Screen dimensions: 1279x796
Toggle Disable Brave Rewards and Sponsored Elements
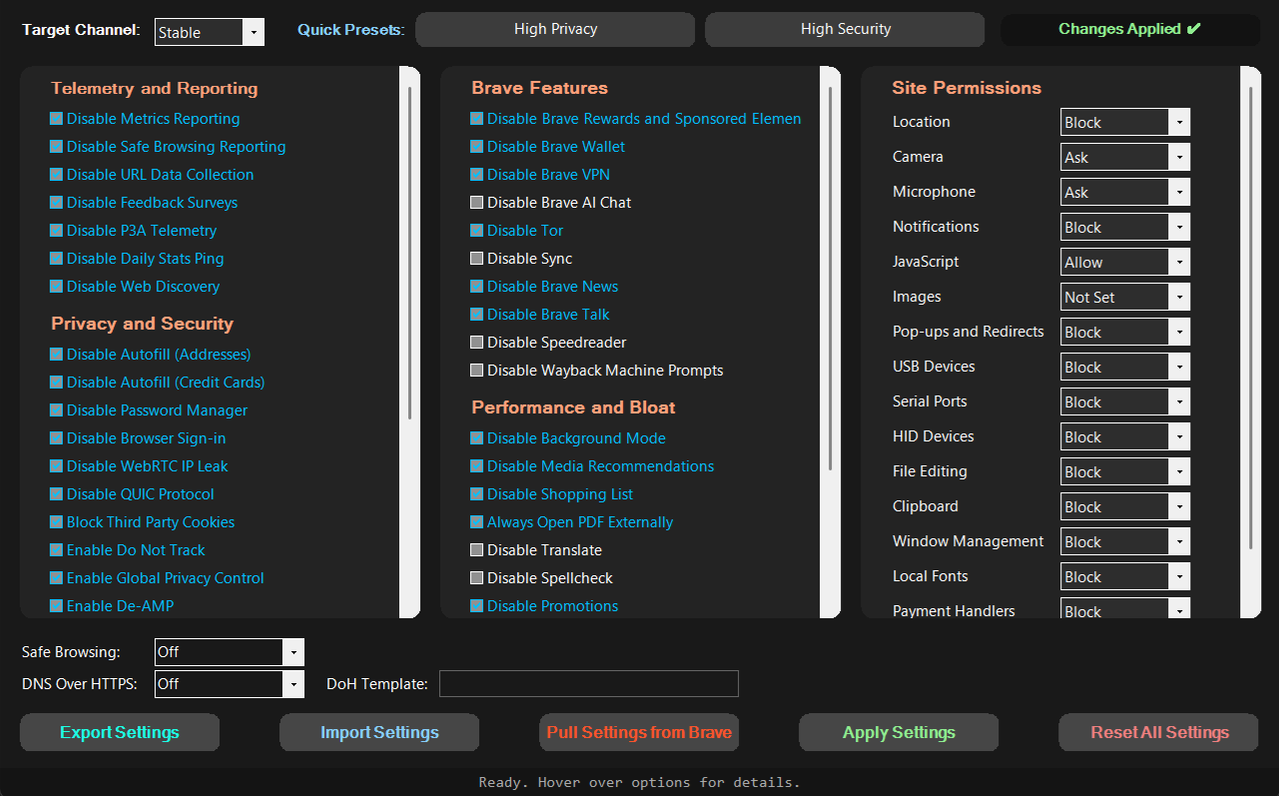pos(636,119)
